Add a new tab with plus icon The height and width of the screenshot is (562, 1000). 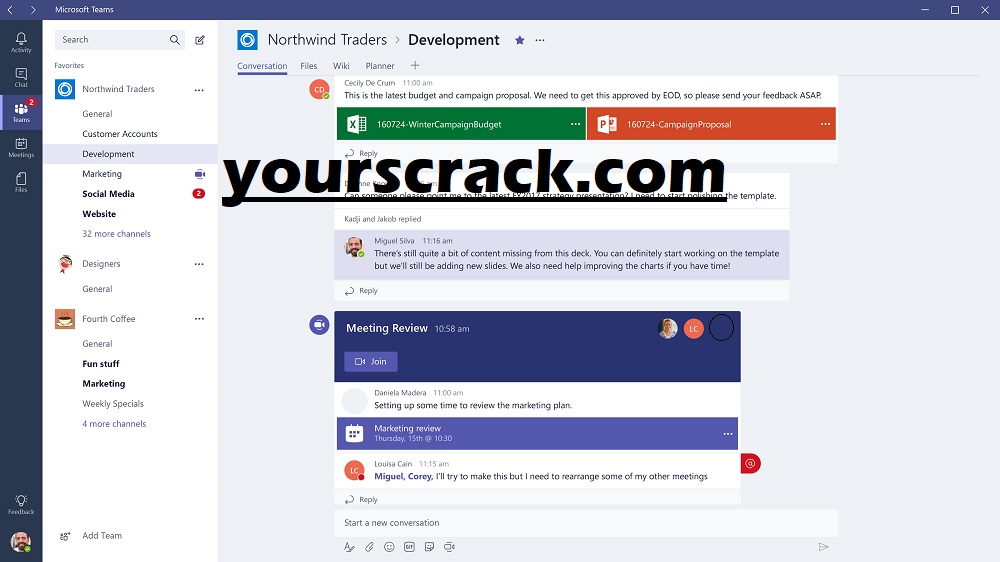point(415,65)
